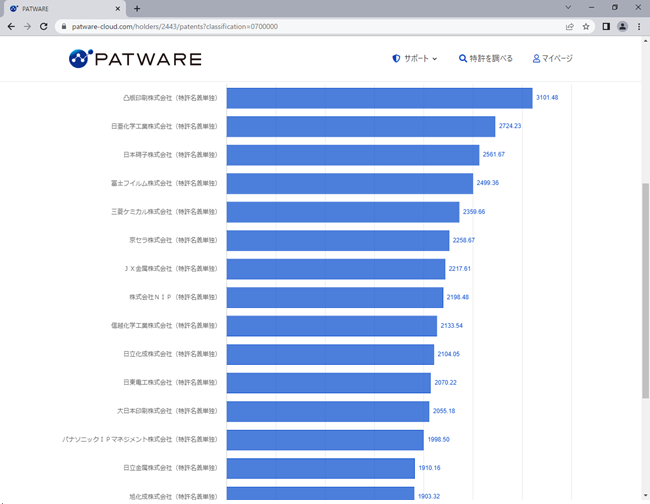The image size is (650, 504).
Task: Click the bar valued 2104.05
Action: point(330,354)
